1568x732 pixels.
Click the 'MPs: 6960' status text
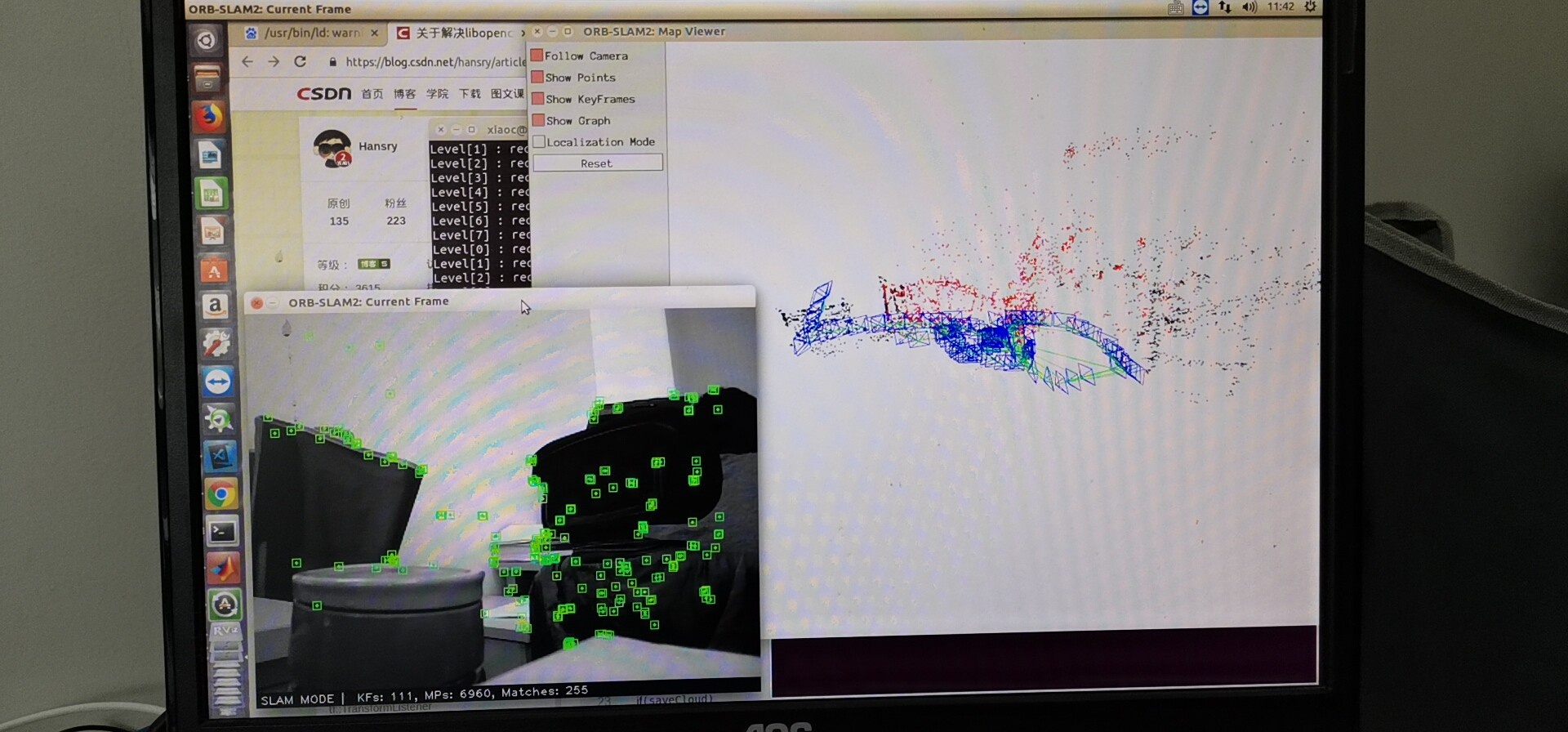point(458,694)
